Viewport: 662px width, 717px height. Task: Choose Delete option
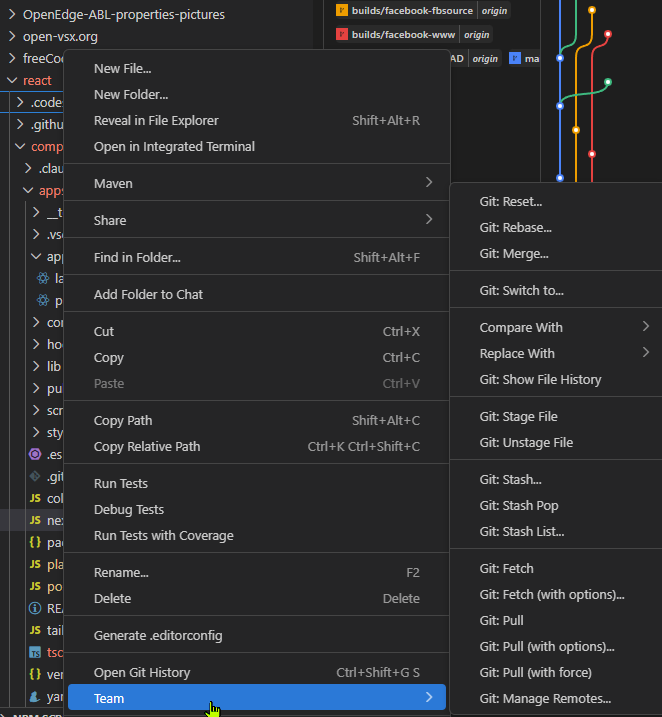click(x=256, y=599)
